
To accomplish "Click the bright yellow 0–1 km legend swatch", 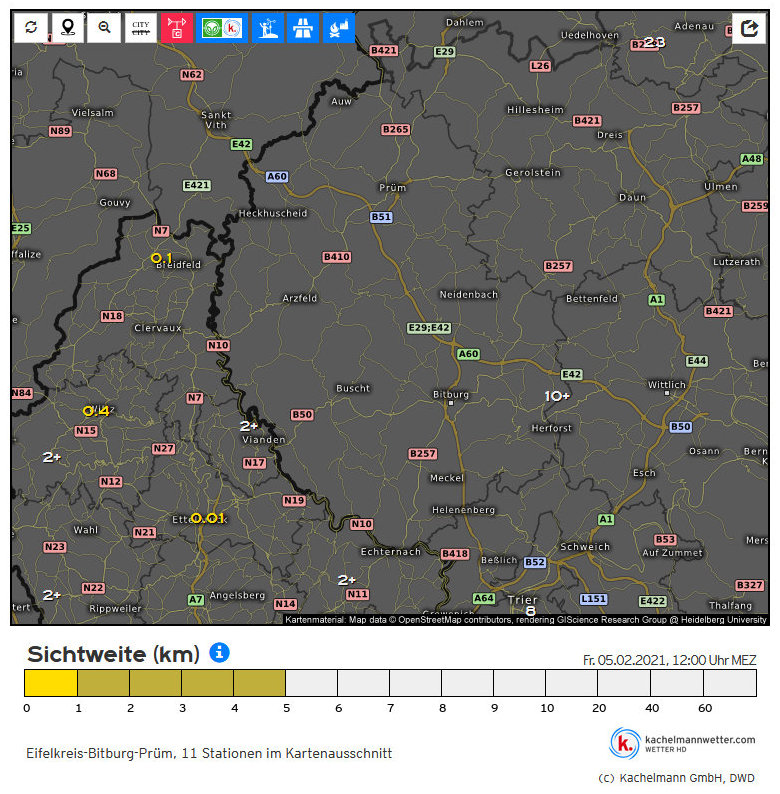I will point(51,683).
